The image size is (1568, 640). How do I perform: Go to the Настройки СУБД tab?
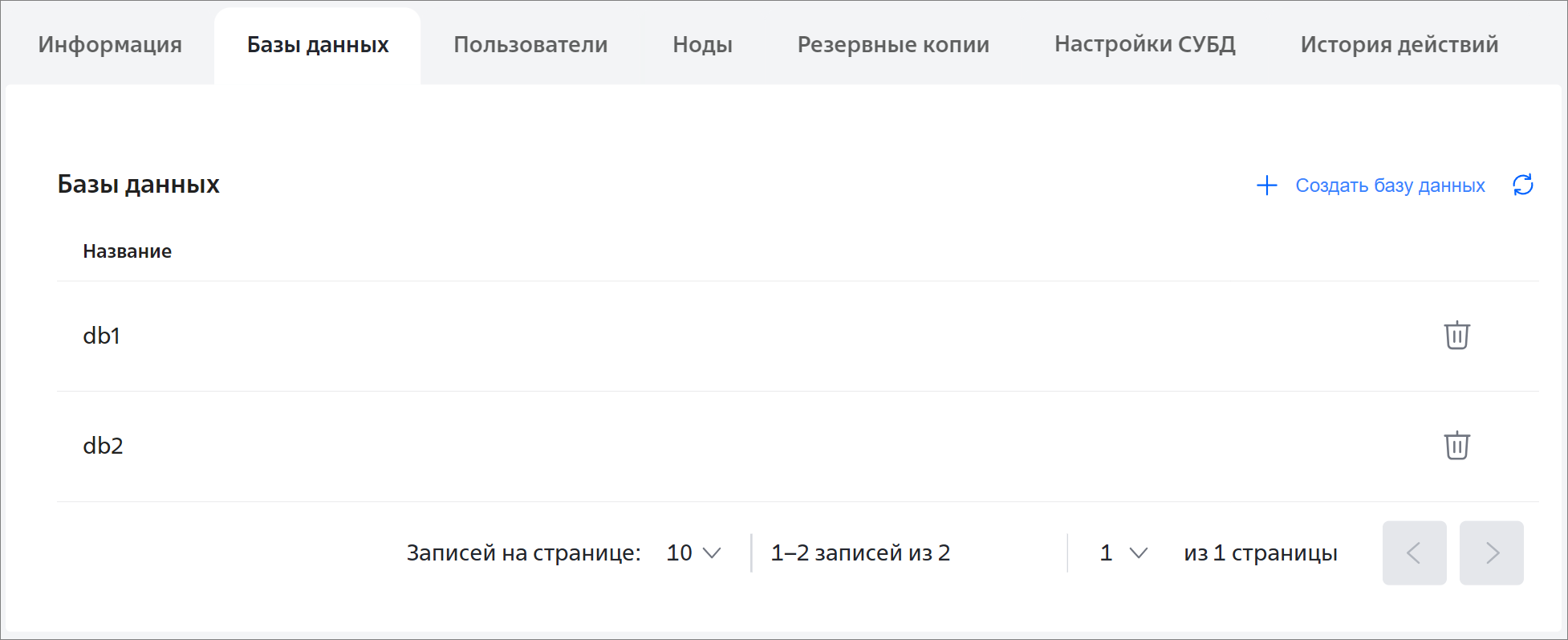tap(1144, 44)
